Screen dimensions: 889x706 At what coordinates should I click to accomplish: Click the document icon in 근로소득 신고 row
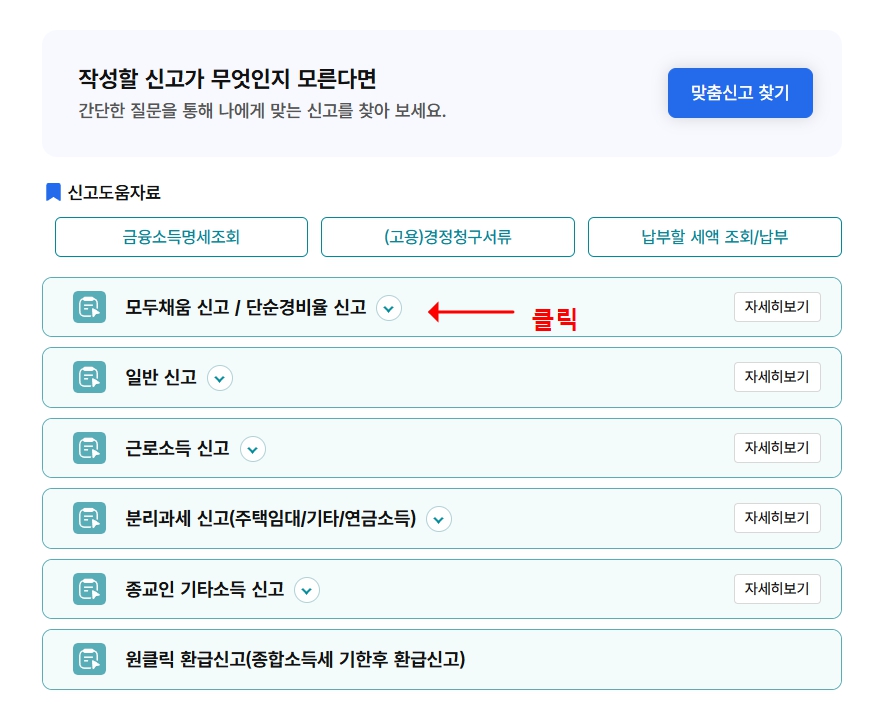(90, 448)
